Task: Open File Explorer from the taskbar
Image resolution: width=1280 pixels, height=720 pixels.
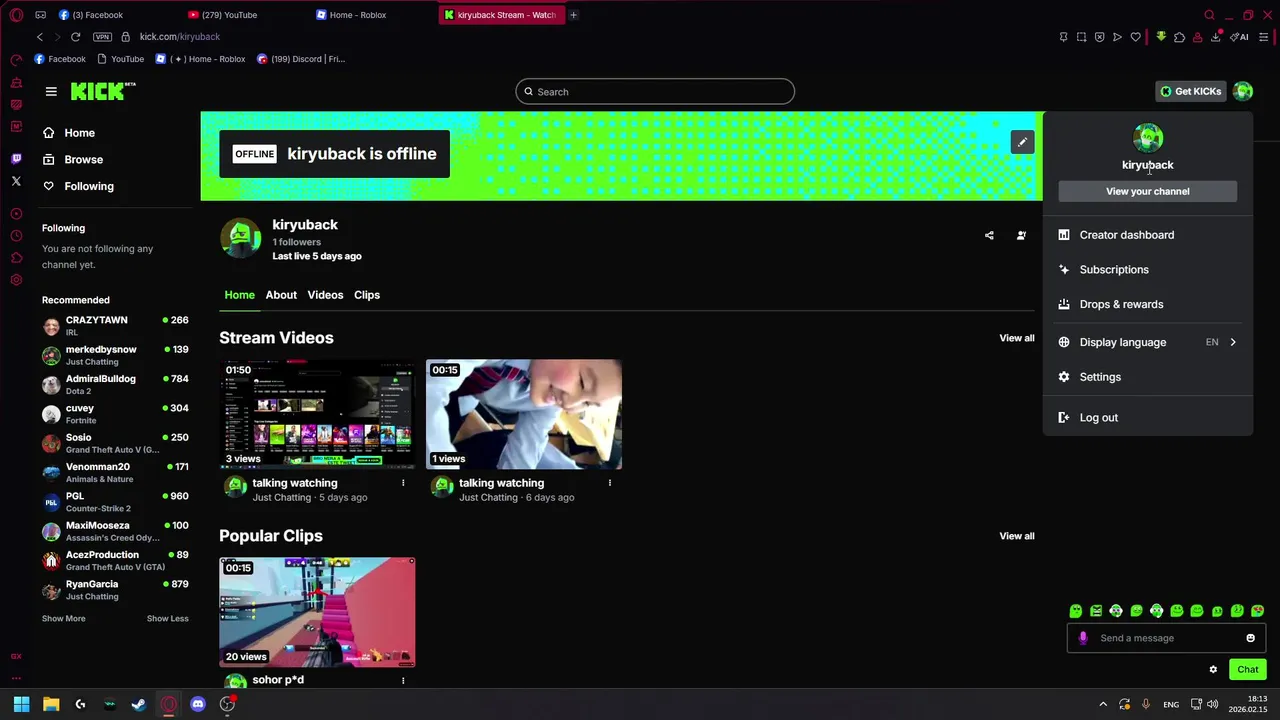Action: [51, 704]
